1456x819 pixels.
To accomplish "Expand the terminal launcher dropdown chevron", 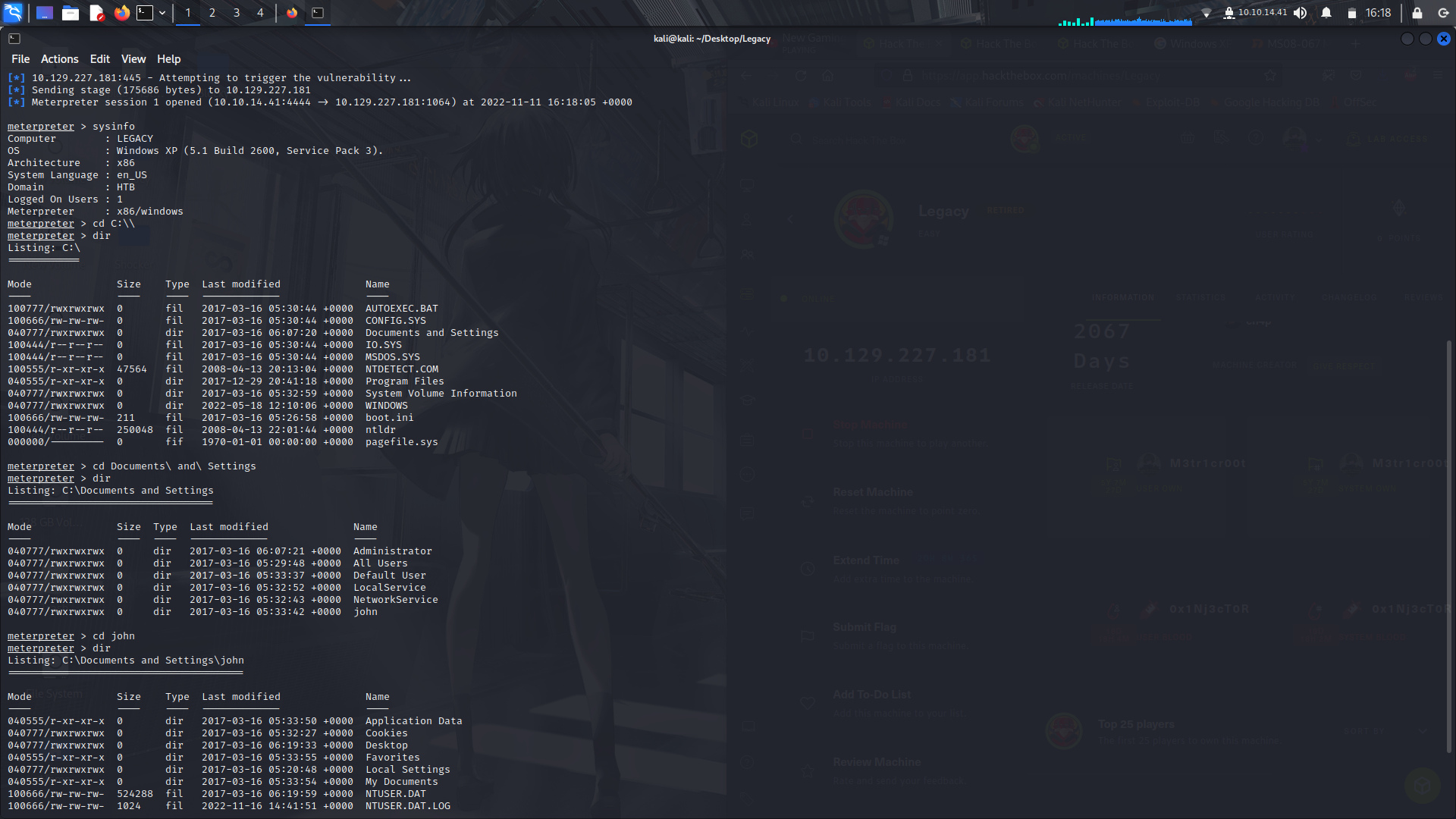I will tap(162, 13).
